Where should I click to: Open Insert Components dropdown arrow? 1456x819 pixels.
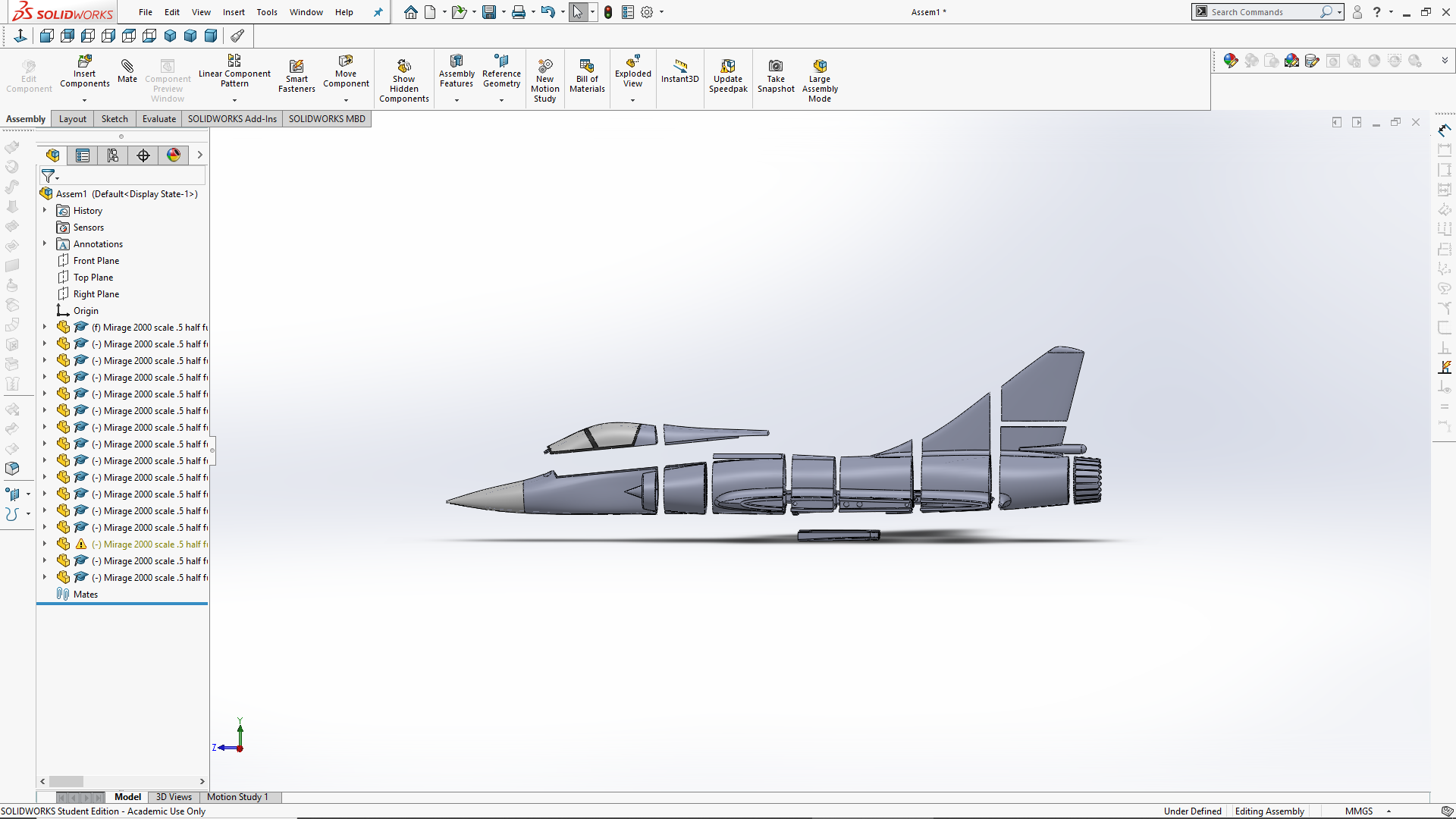(84, 100)
